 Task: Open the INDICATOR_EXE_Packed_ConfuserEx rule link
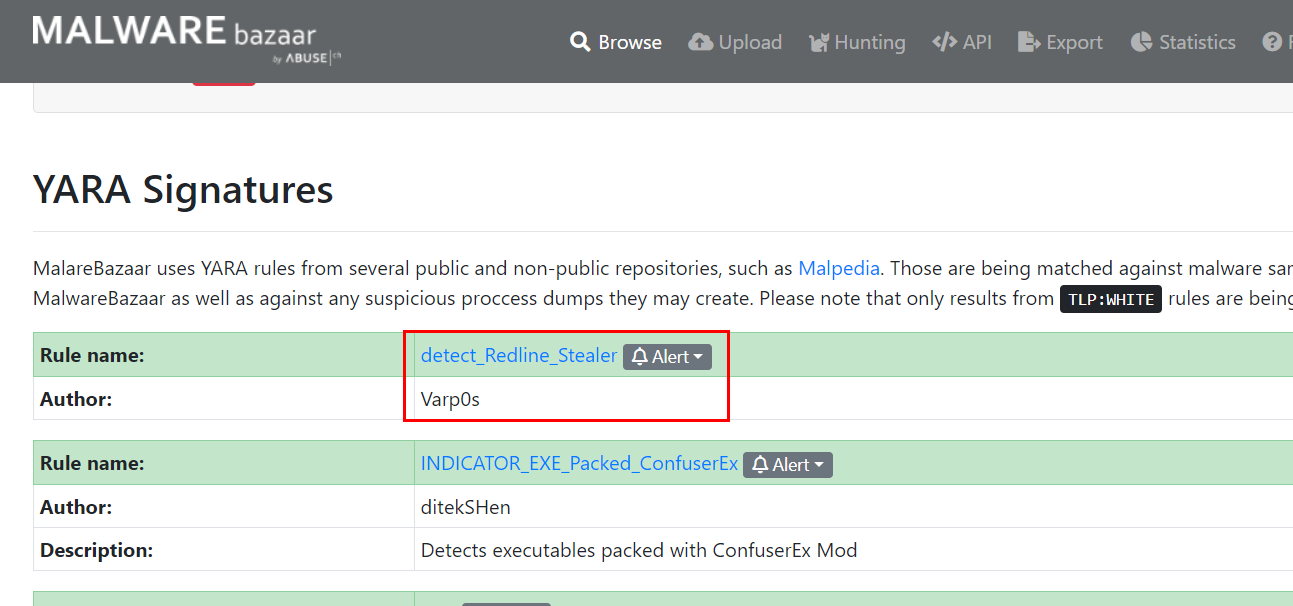click(x=579, y=464)
